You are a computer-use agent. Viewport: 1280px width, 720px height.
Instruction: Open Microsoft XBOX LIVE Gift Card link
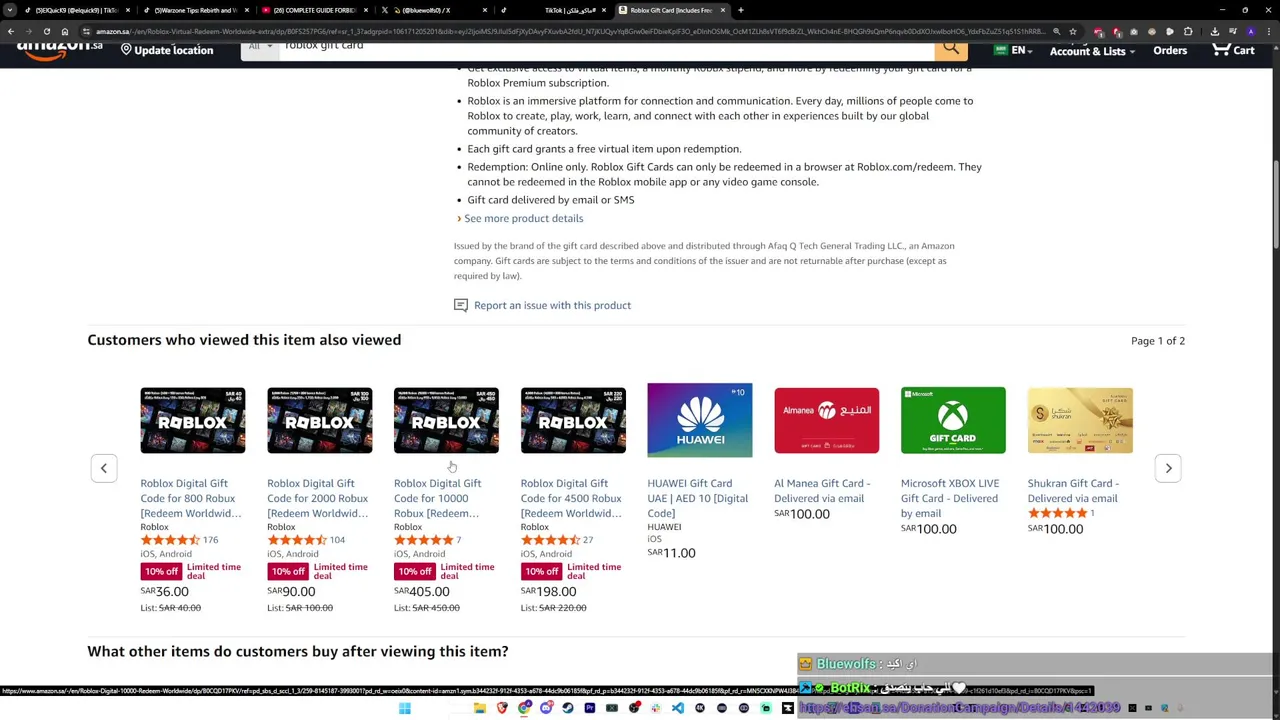tap(949, 498)
